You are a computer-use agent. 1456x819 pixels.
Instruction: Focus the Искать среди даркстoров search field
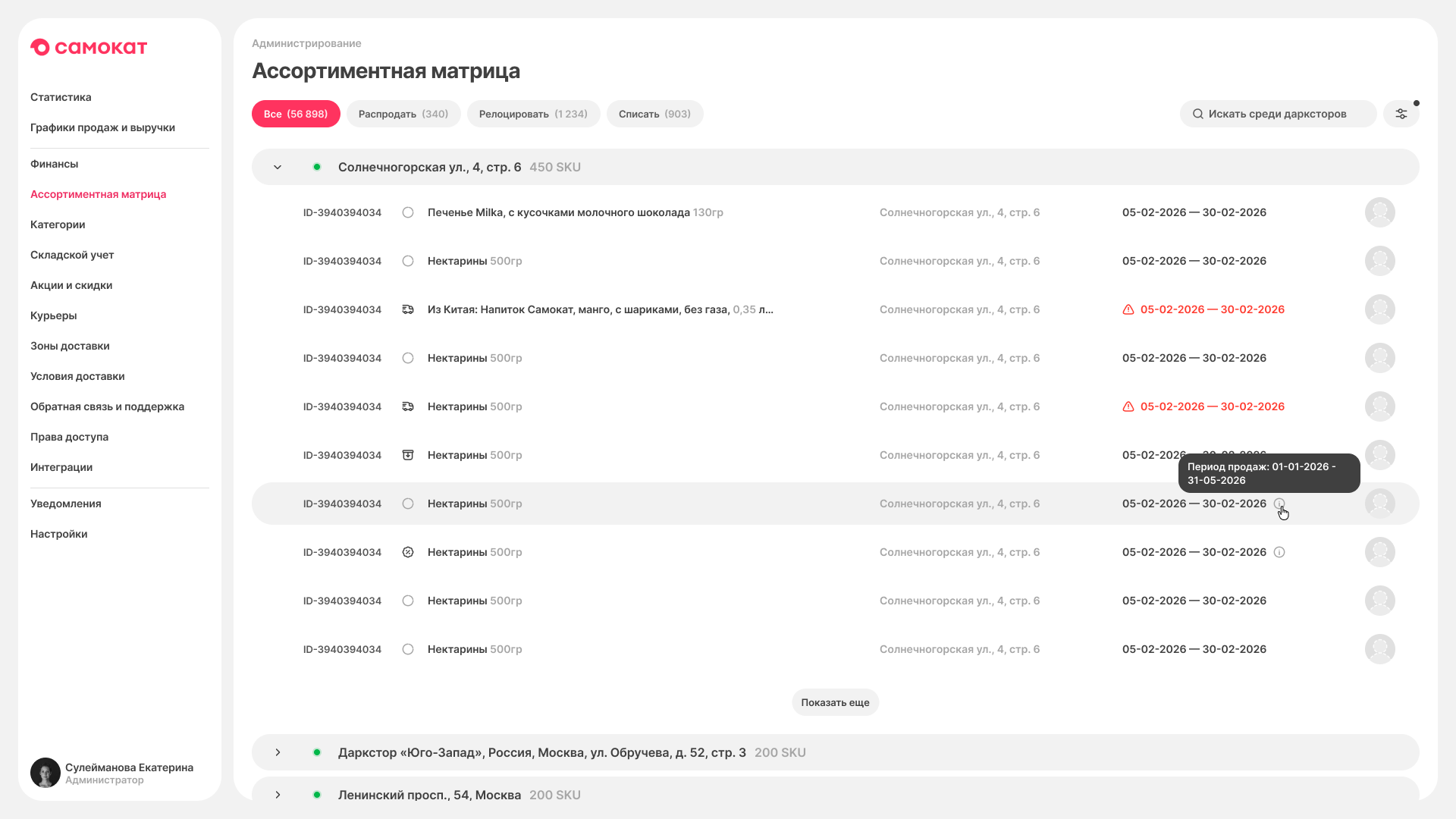(x=1278, y=114)
